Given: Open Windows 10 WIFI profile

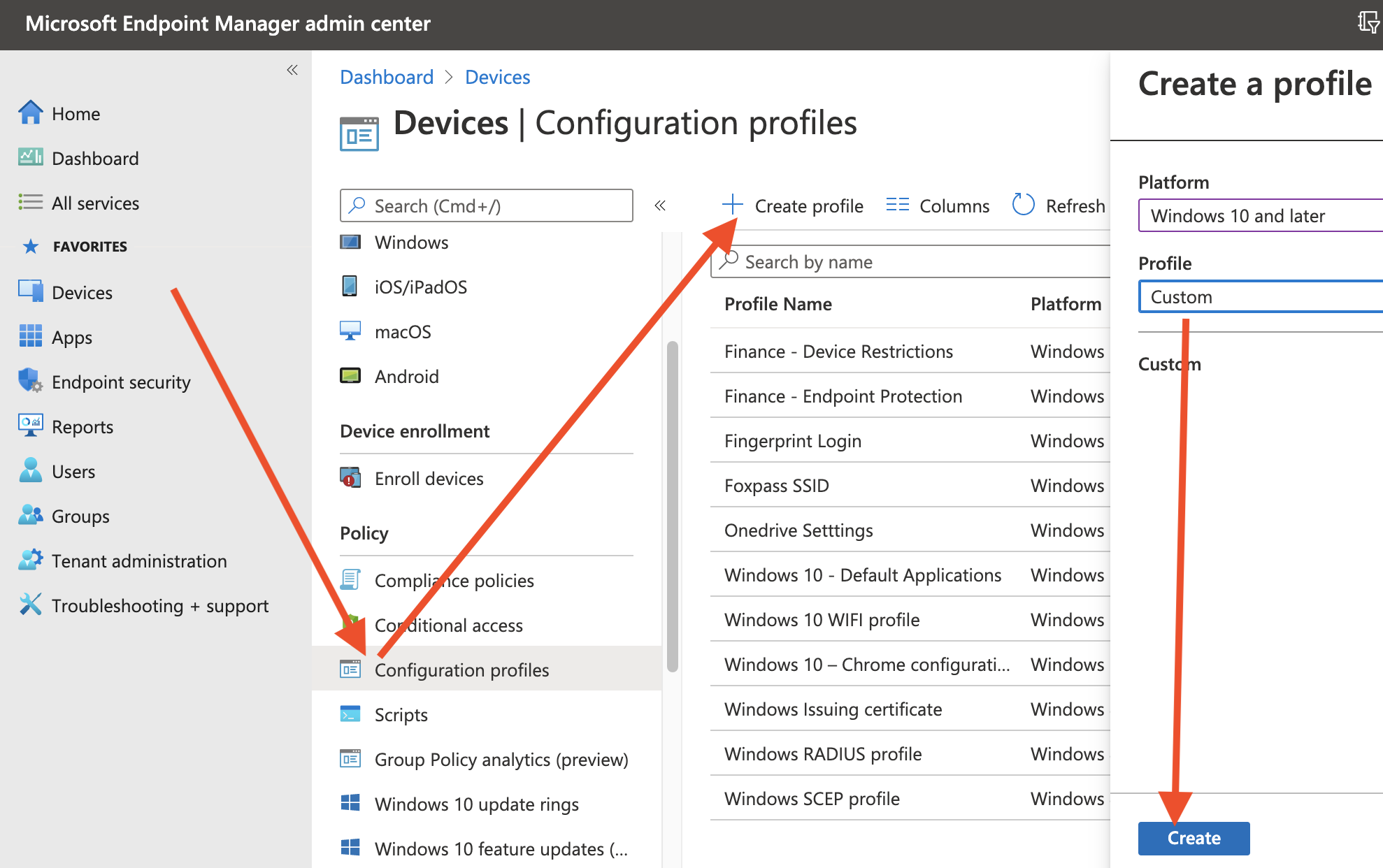Looking at the screenshot, I should pos(822,619).
